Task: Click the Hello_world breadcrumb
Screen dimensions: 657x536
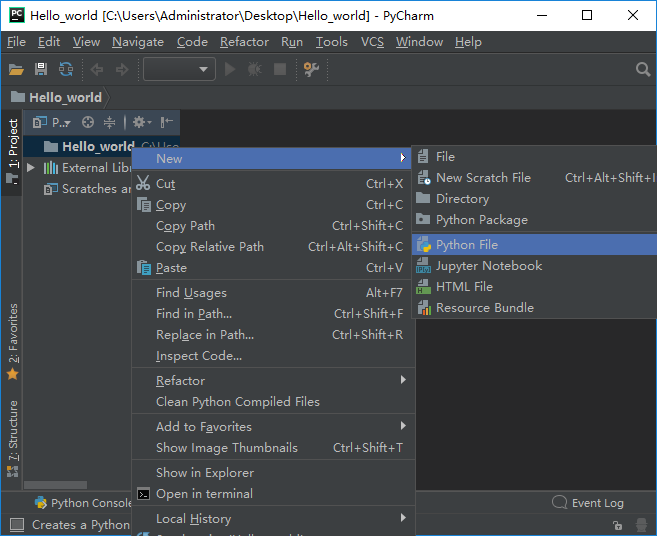Action: [x=57, y=98]
